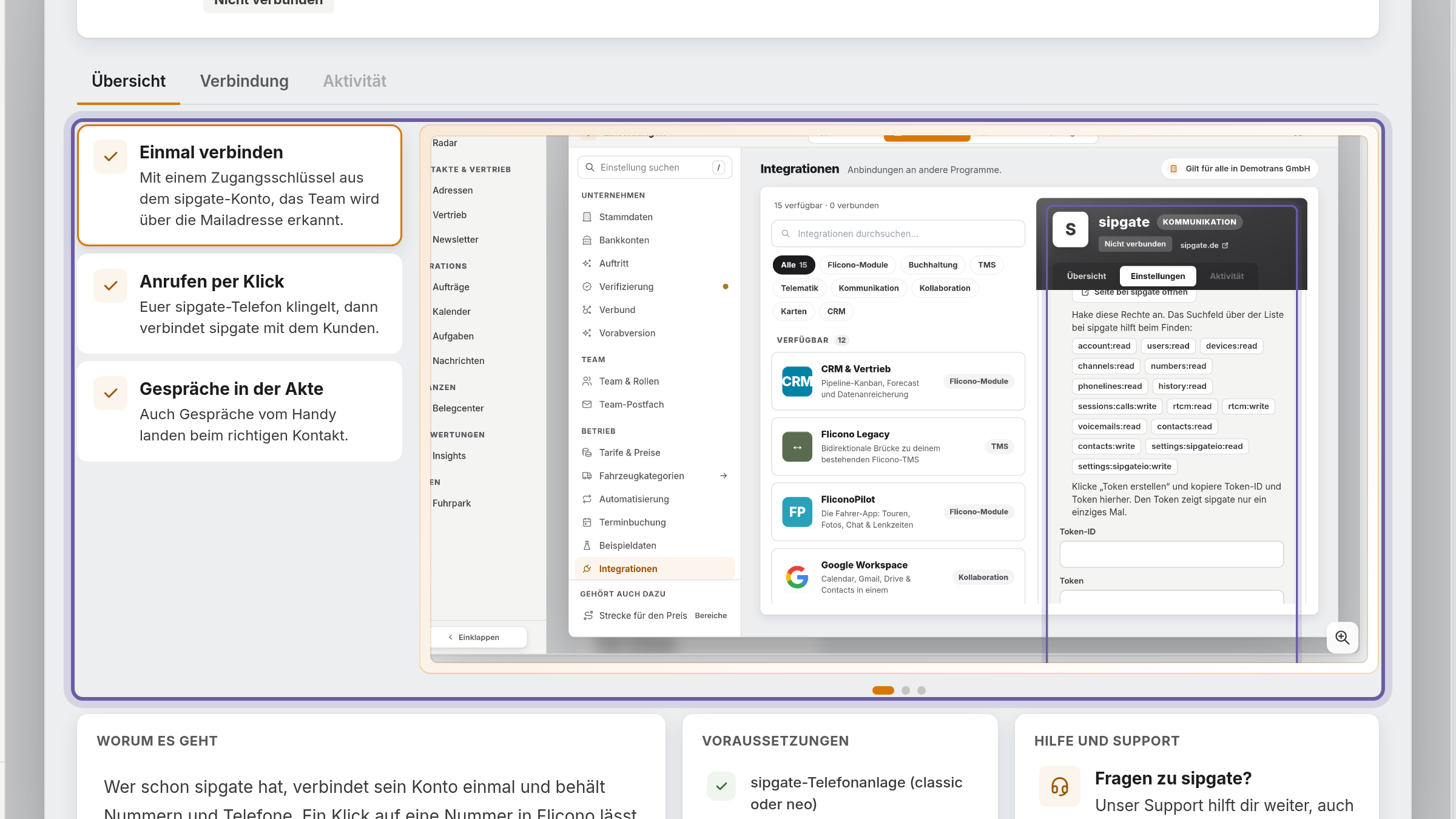This screenshot has height=819, width=1456.
Task: Click the sipgate.de external link in the preview
Action: coord(1204,245)
